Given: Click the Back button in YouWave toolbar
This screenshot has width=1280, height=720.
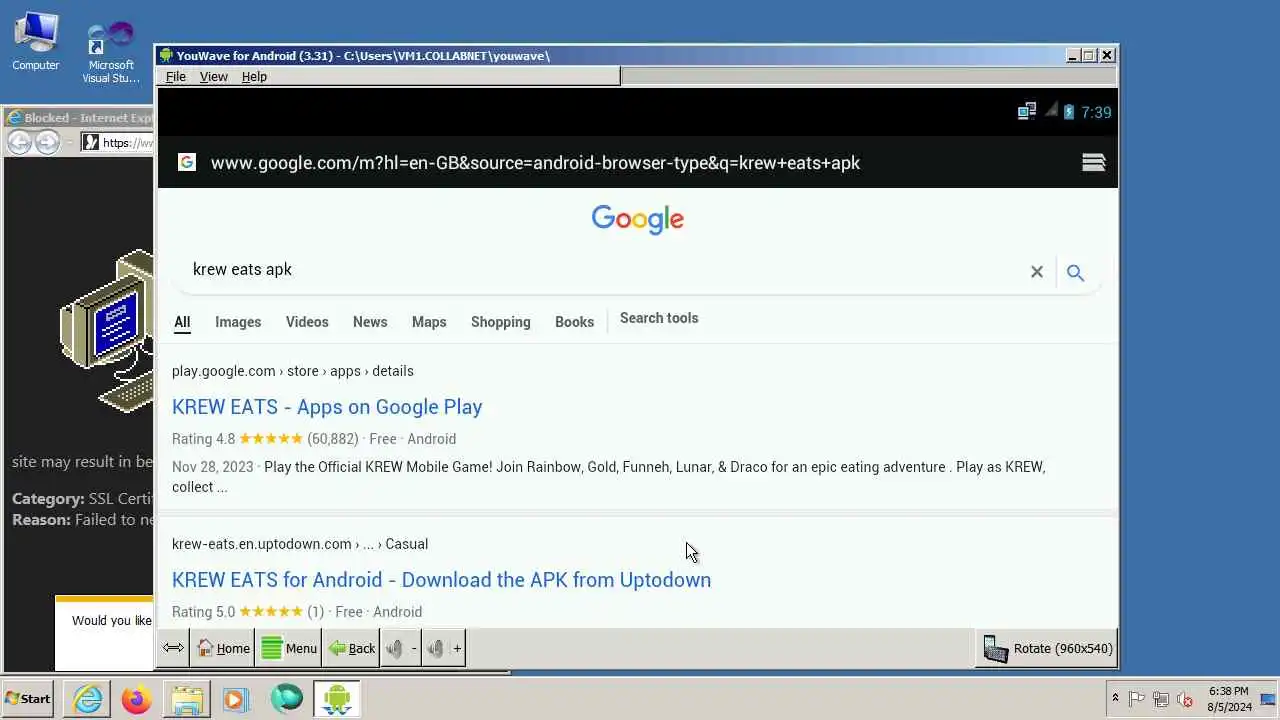Looking at the screenshot, I should coord(351,648).
